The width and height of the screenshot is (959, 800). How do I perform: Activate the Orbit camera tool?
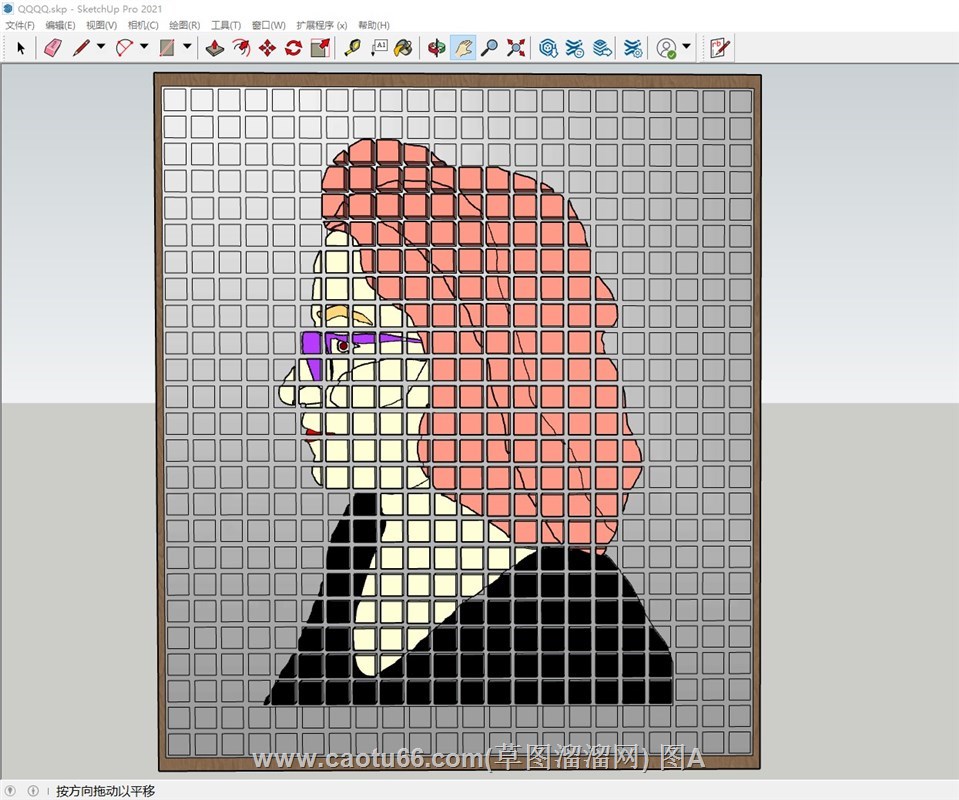point(436,47)
